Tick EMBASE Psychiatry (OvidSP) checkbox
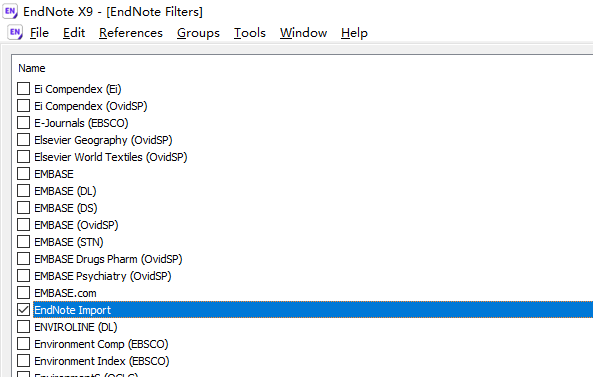The width and height of the screenshot is (593, 377). point(23,276)
